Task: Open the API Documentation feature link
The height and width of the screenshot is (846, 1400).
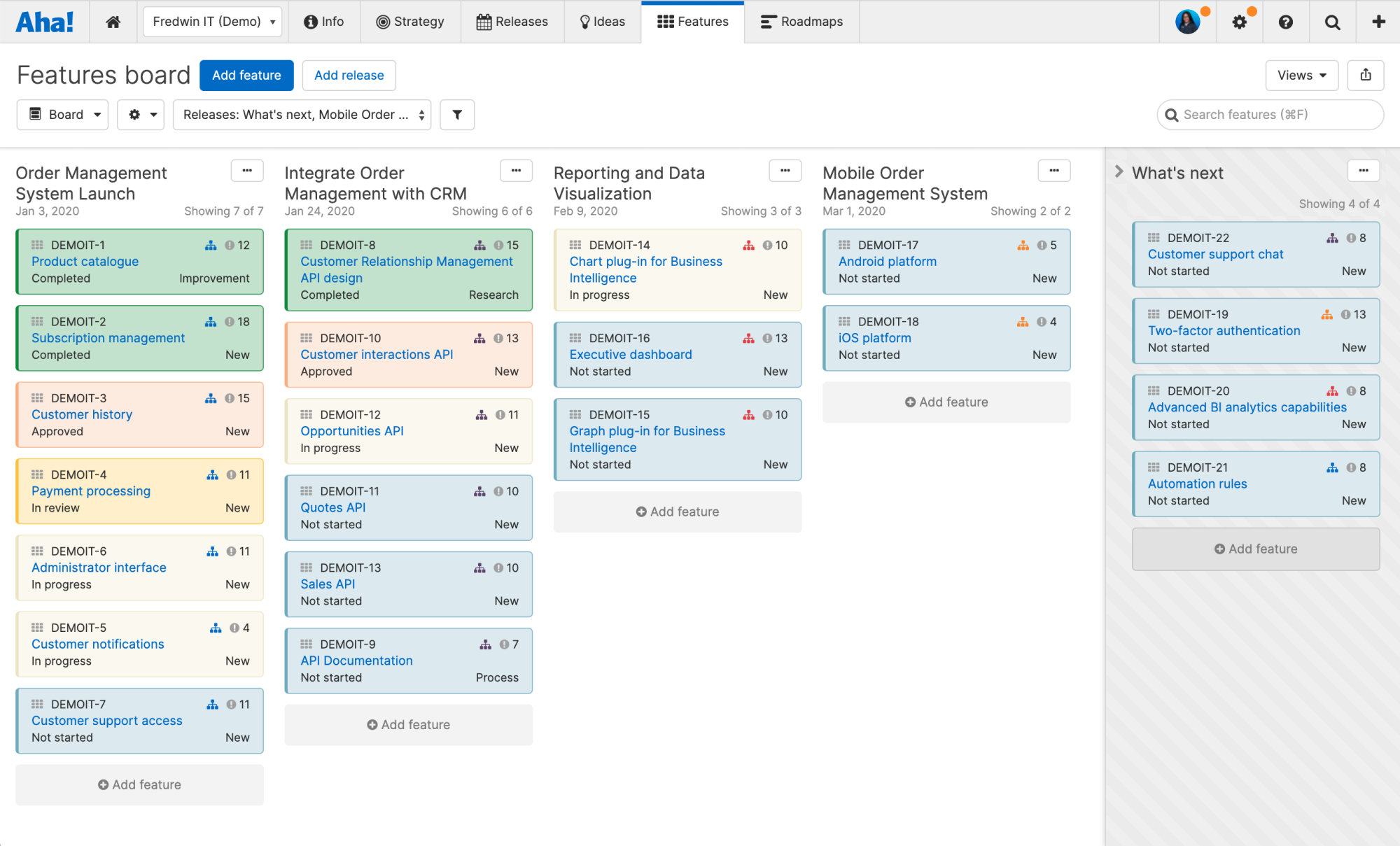Action: [x=356, y=661]
